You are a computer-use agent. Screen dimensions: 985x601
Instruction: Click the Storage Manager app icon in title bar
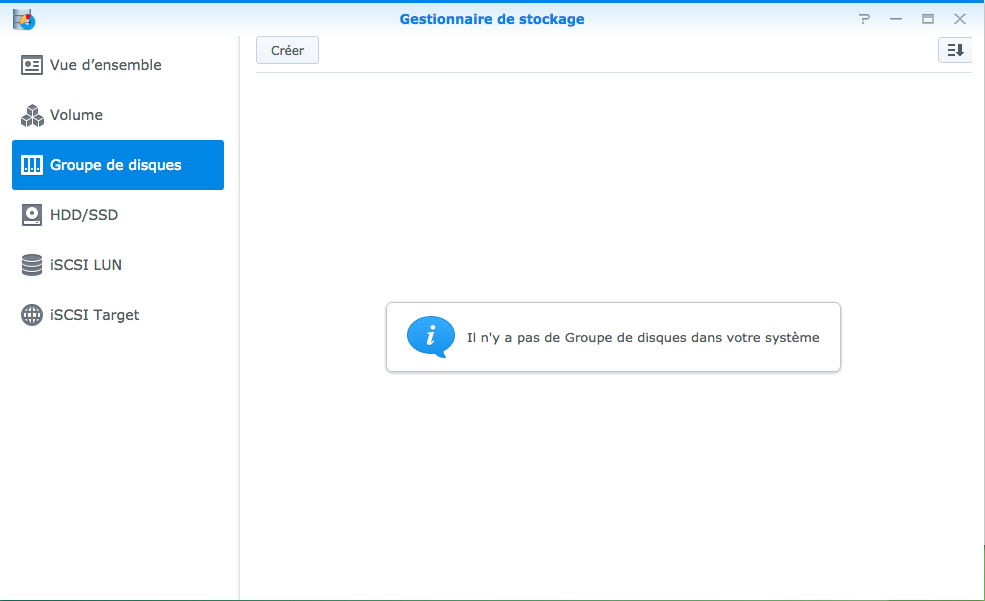(x=24, y=19)
